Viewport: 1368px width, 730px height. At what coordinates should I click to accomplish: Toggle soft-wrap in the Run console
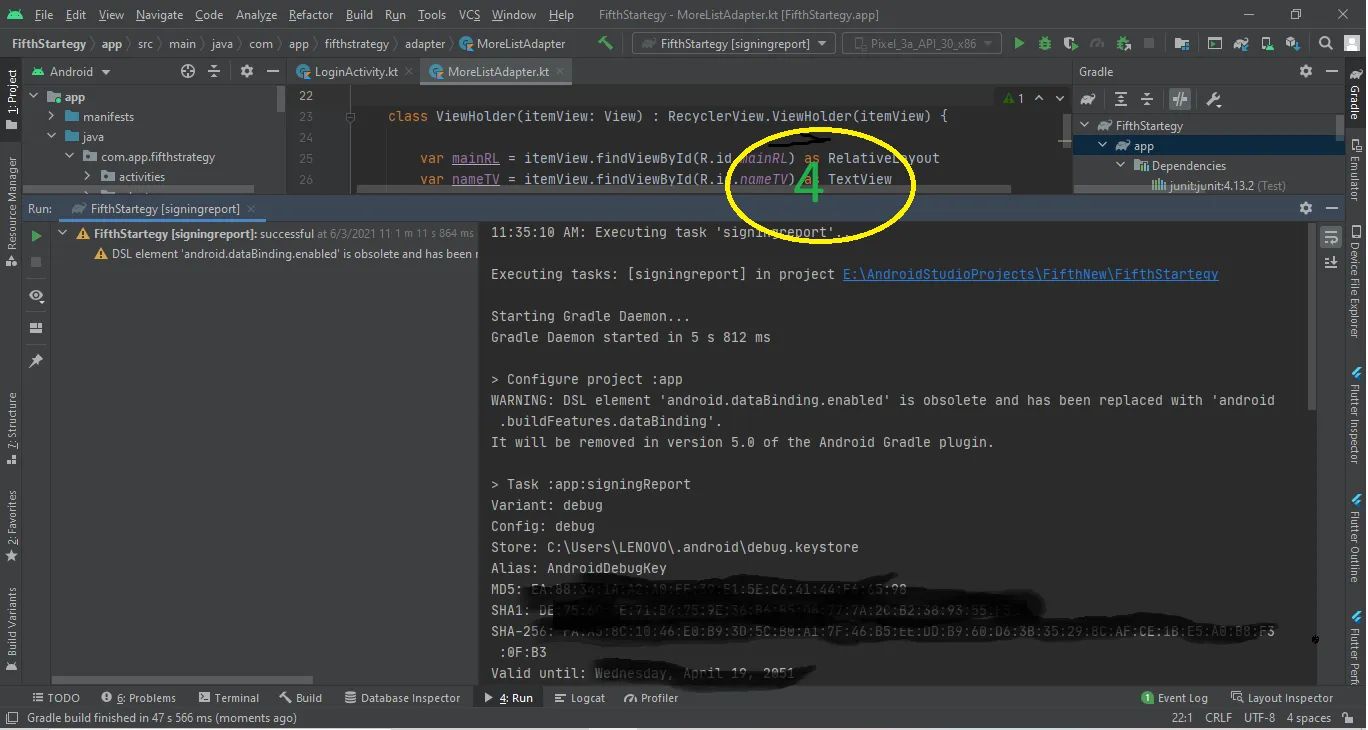(x=1331, y=237)
